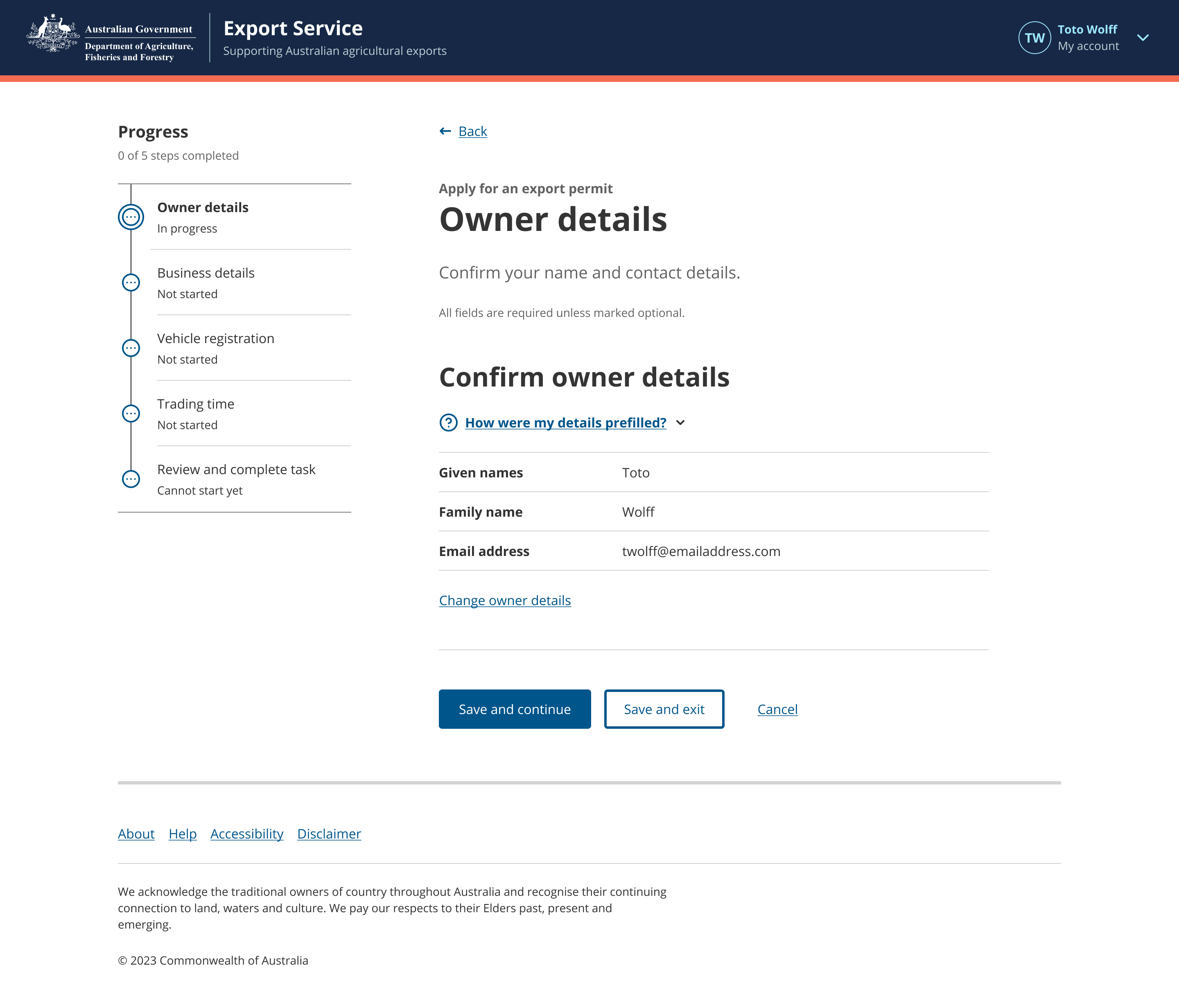Click the Business details step circle icon

(131, 283)
